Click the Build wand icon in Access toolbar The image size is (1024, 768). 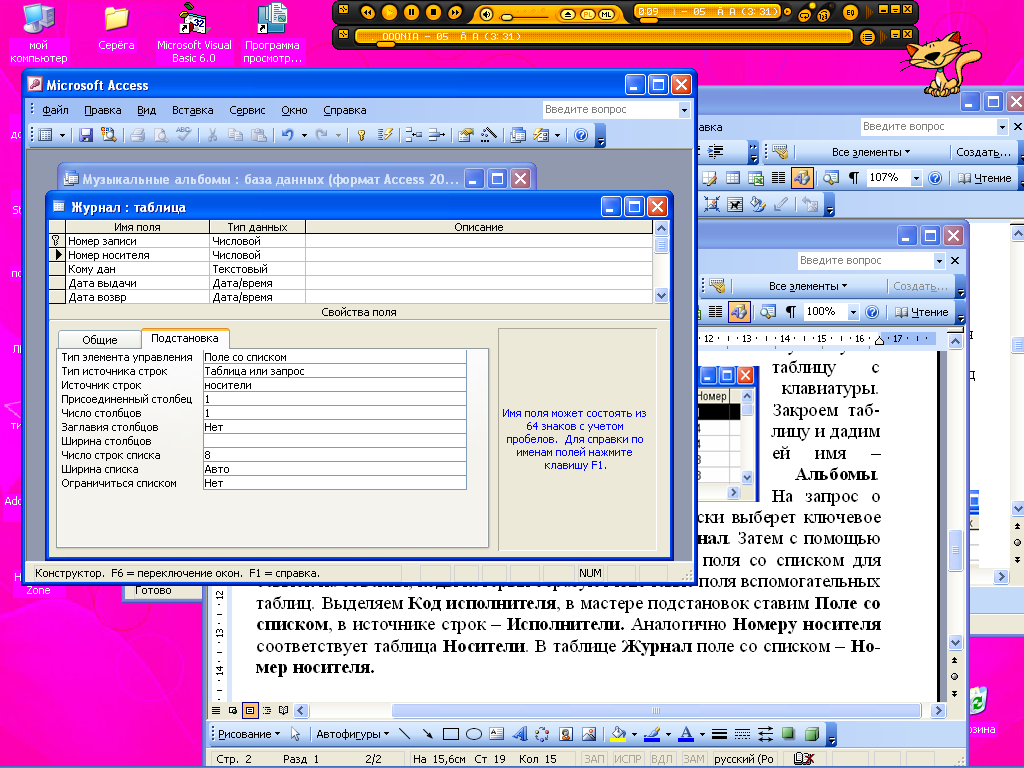coord(488,135)
